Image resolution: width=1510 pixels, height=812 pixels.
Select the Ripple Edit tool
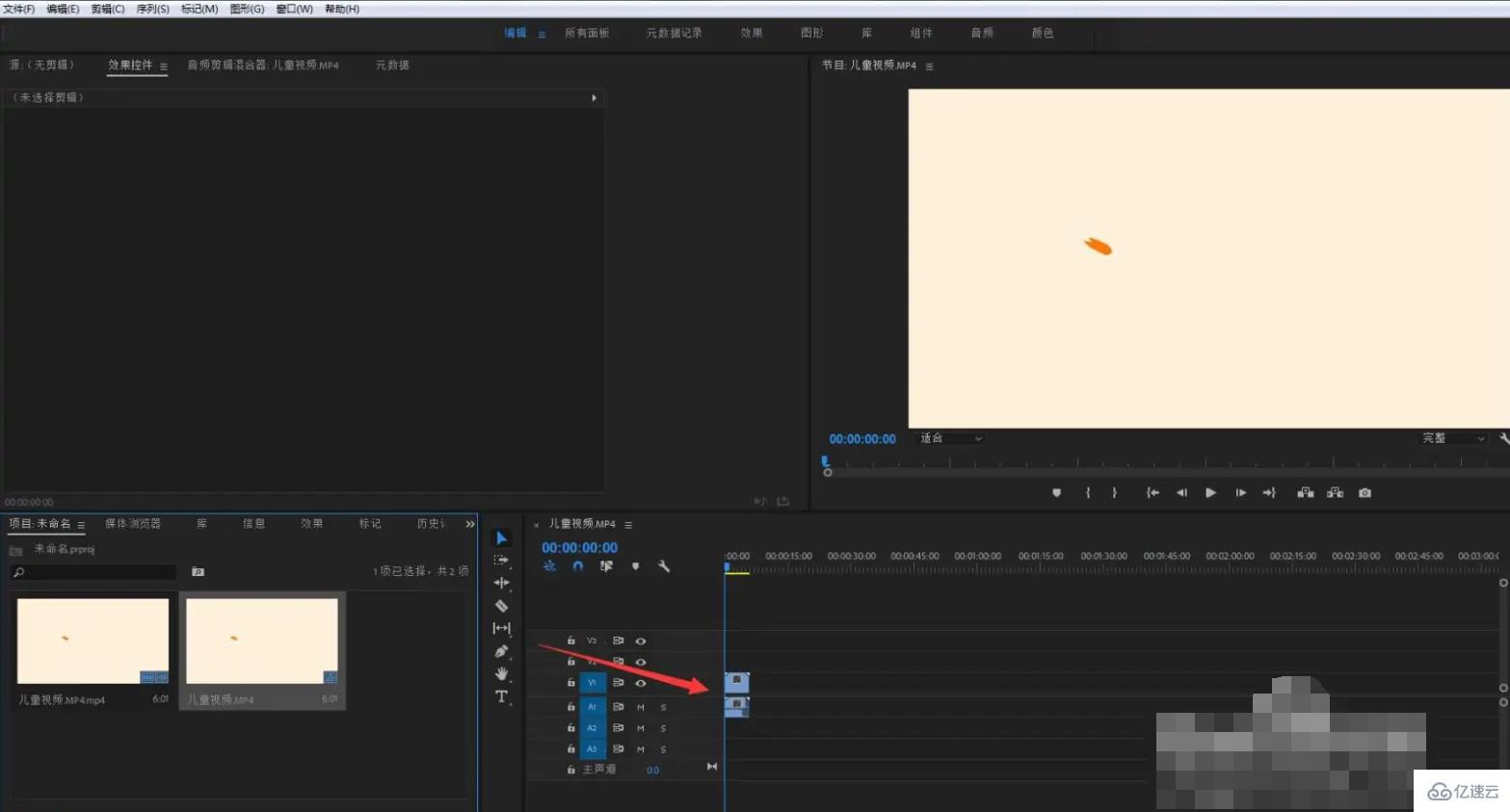pos(501,583)
